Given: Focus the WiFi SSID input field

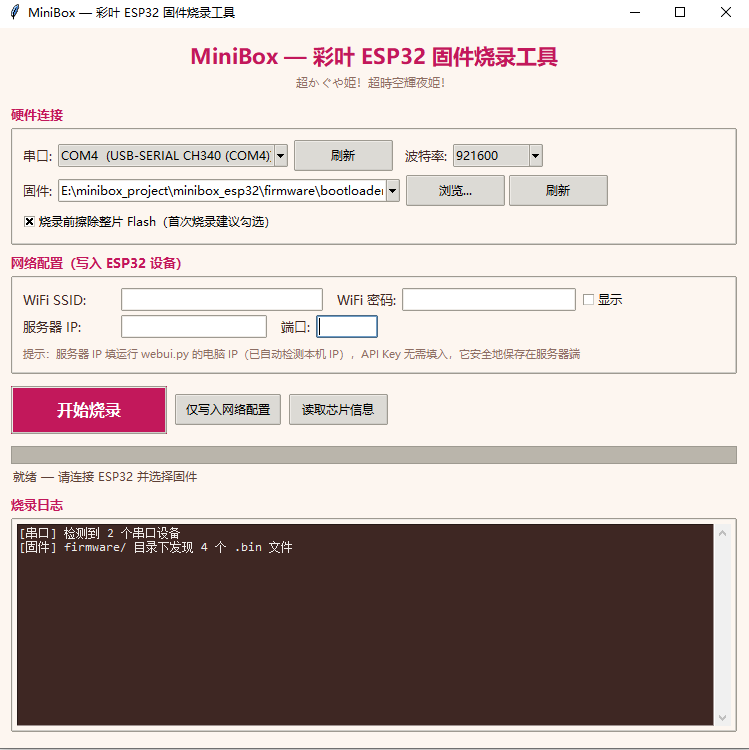Looking at the screenshot, I should coord(221,299).
